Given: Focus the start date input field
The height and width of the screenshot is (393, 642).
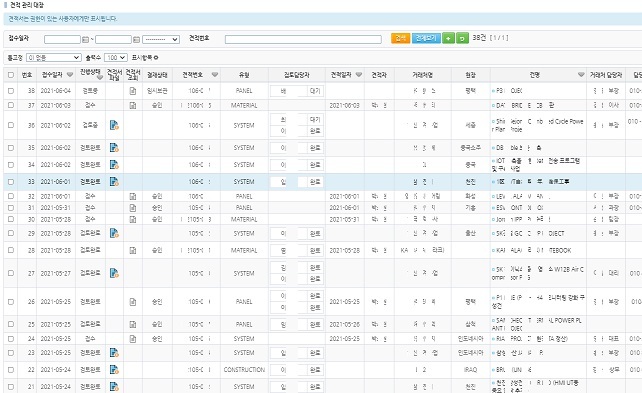Looking at the screenshot, I should click(62, 39).
